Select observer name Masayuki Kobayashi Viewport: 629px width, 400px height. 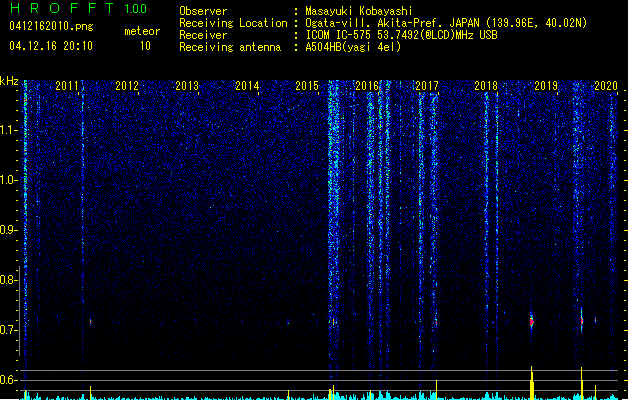pos(359,11)
